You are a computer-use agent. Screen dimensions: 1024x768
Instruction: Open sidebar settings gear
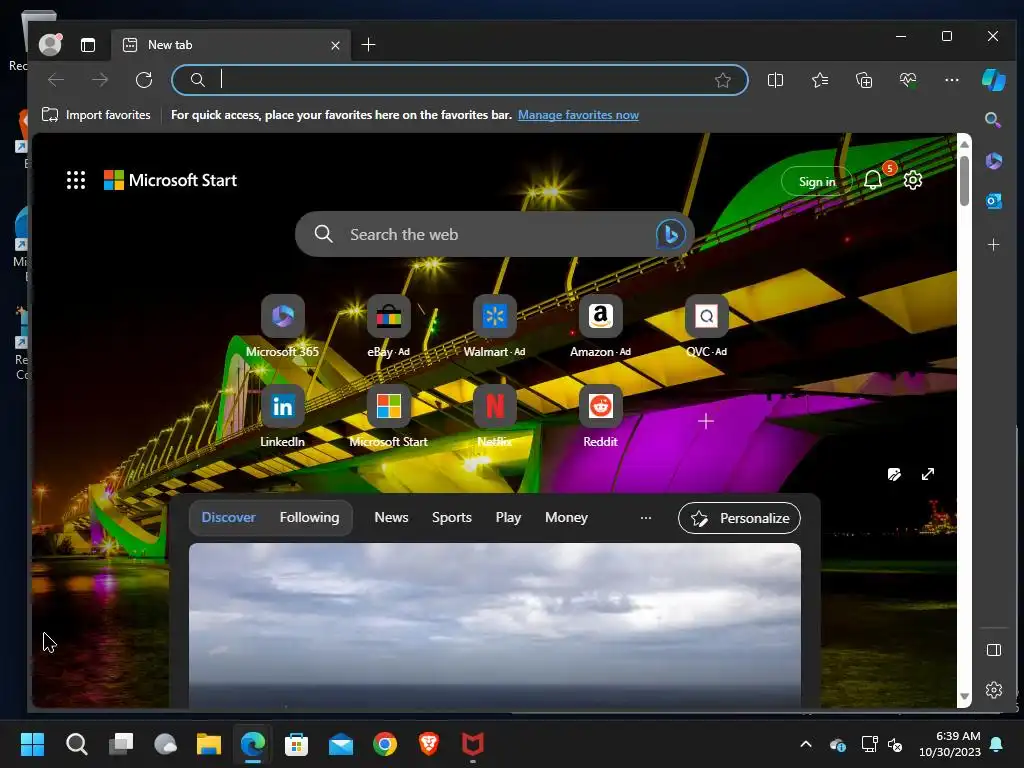point(993,690)
